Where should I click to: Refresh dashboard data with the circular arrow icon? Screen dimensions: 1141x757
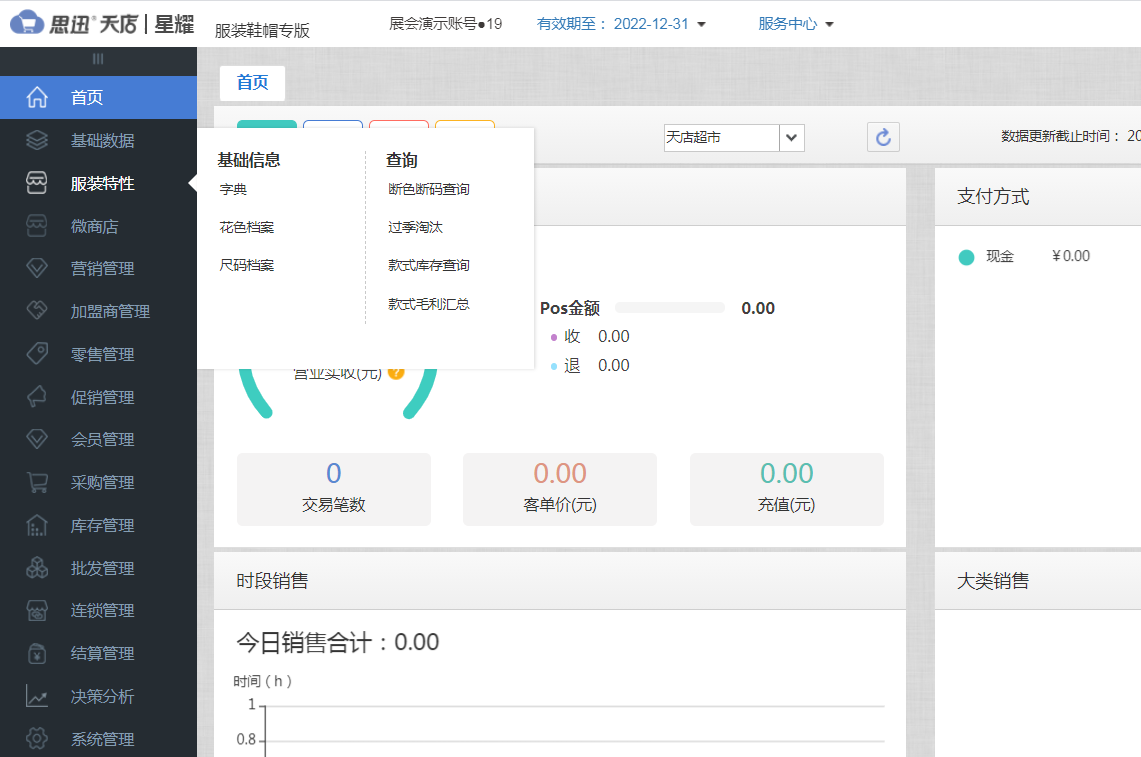click(882, 137)
